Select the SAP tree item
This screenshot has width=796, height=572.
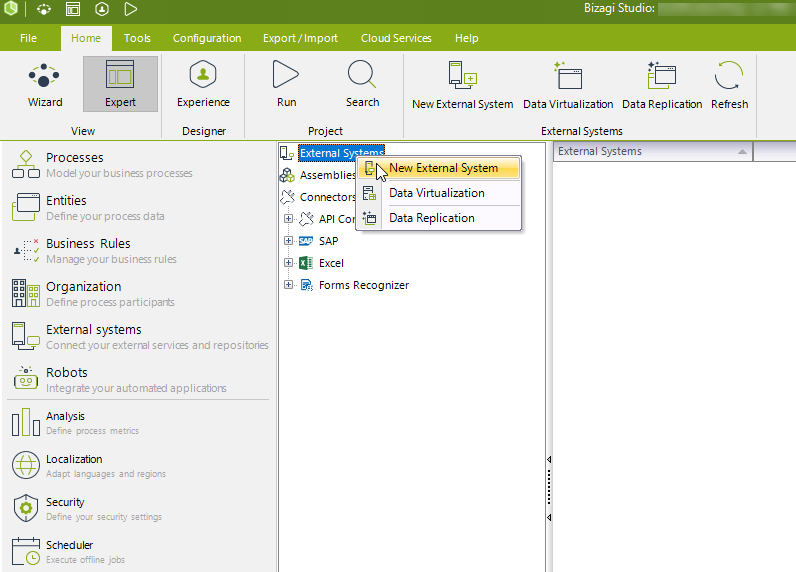(x=328, y=241)
